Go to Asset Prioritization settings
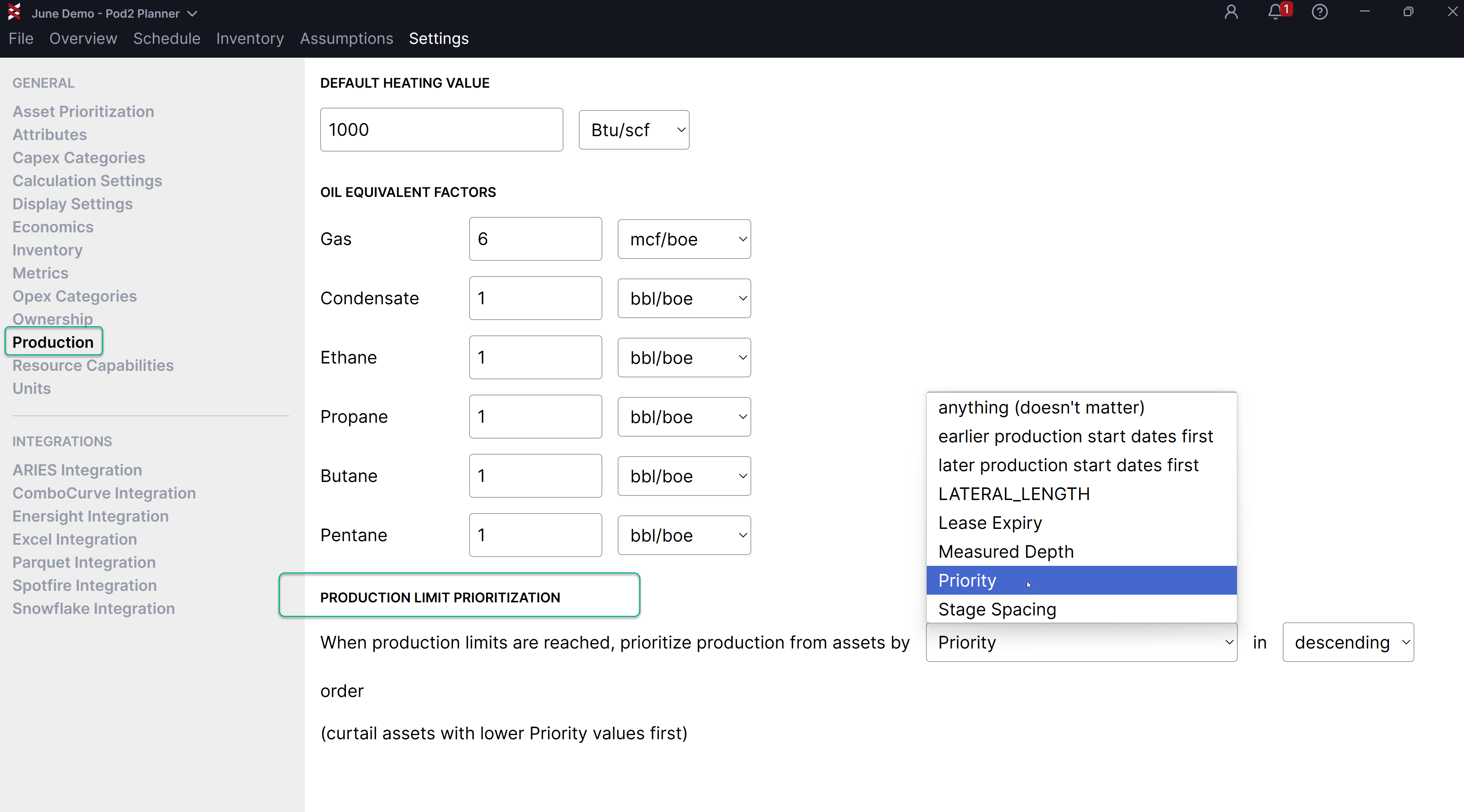The width and height of the screenshot is (1464, 812). coord(83,111)
